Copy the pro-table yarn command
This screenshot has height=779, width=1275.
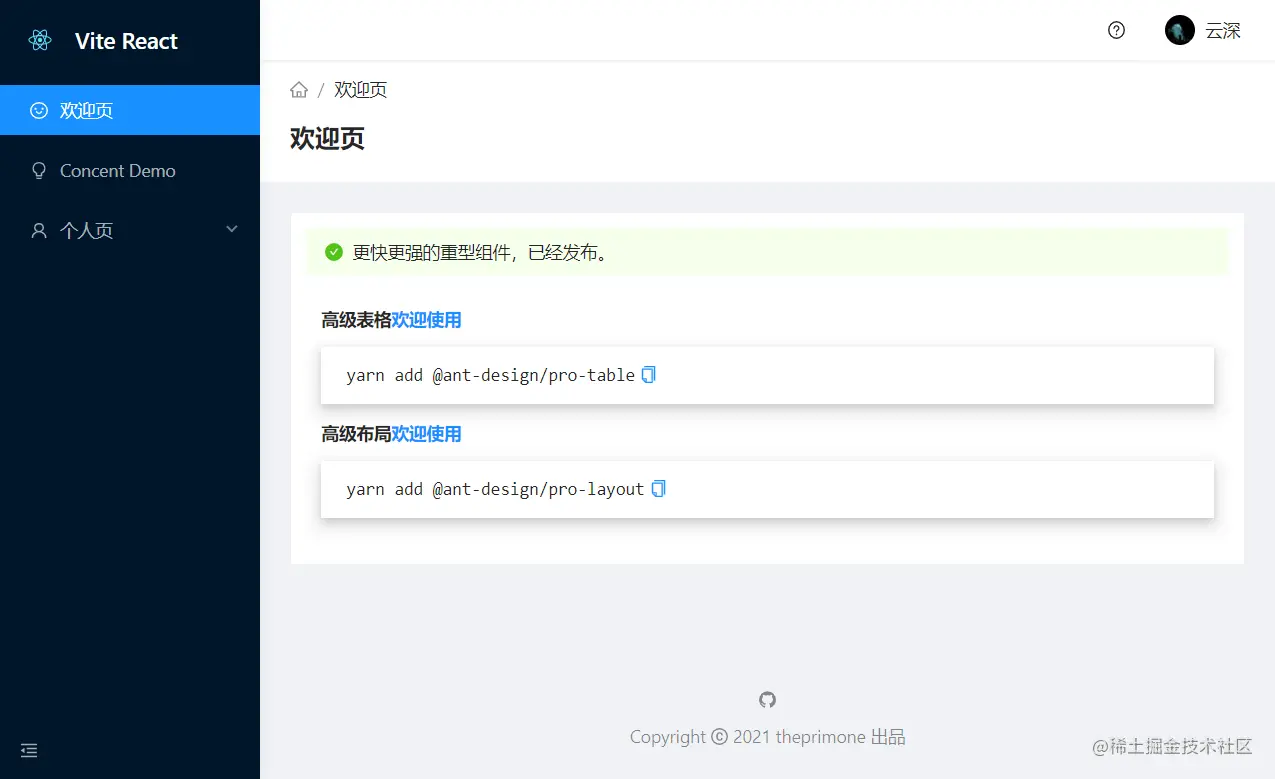tap(648, 375)
